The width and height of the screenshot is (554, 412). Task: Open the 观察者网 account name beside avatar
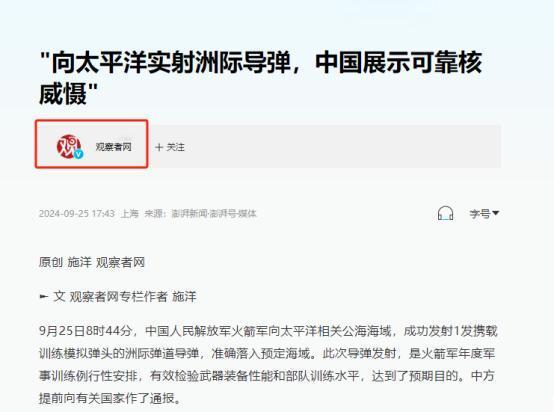[x=113, y=147]
